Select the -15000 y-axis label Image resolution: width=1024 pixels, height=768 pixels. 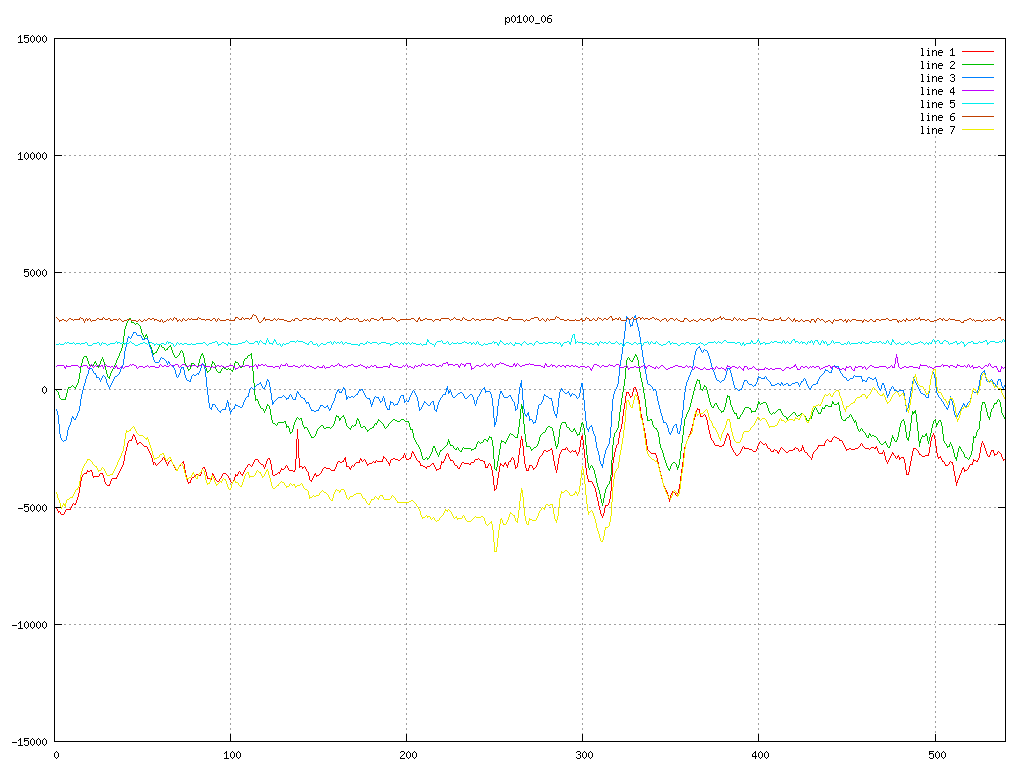(29, 741)
